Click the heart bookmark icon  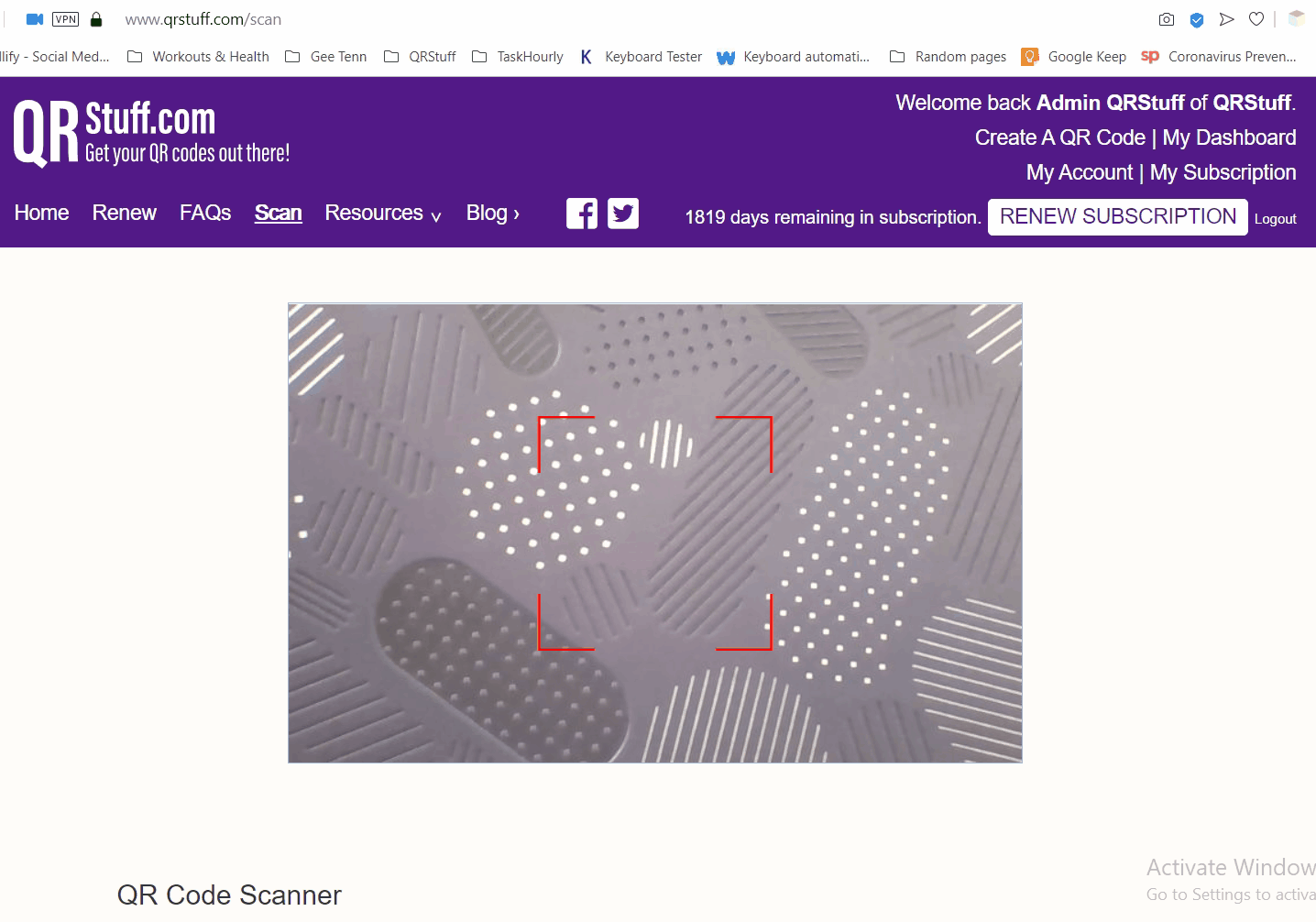1256,19
